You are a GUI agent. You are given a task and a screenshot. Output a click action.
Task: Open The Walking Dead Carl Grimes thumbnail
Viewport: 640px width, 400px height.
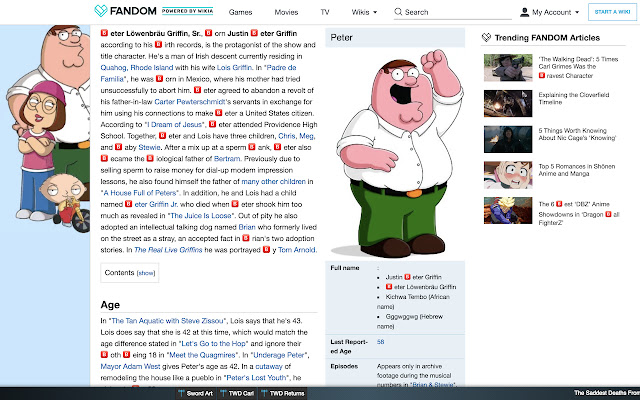tap(508, 68)
